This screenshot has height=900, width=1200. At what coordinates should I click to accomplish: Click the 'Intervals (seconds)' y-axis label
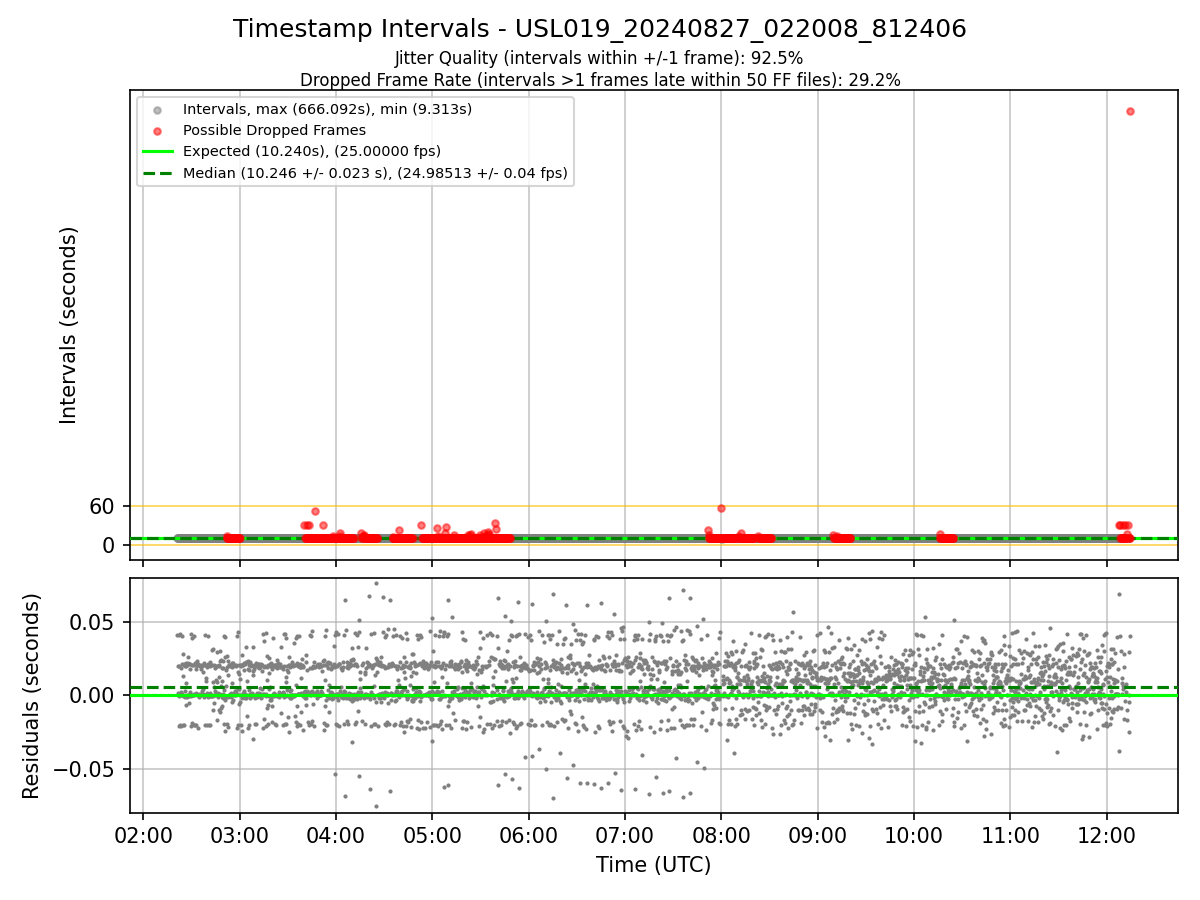(x=68, y=325)
